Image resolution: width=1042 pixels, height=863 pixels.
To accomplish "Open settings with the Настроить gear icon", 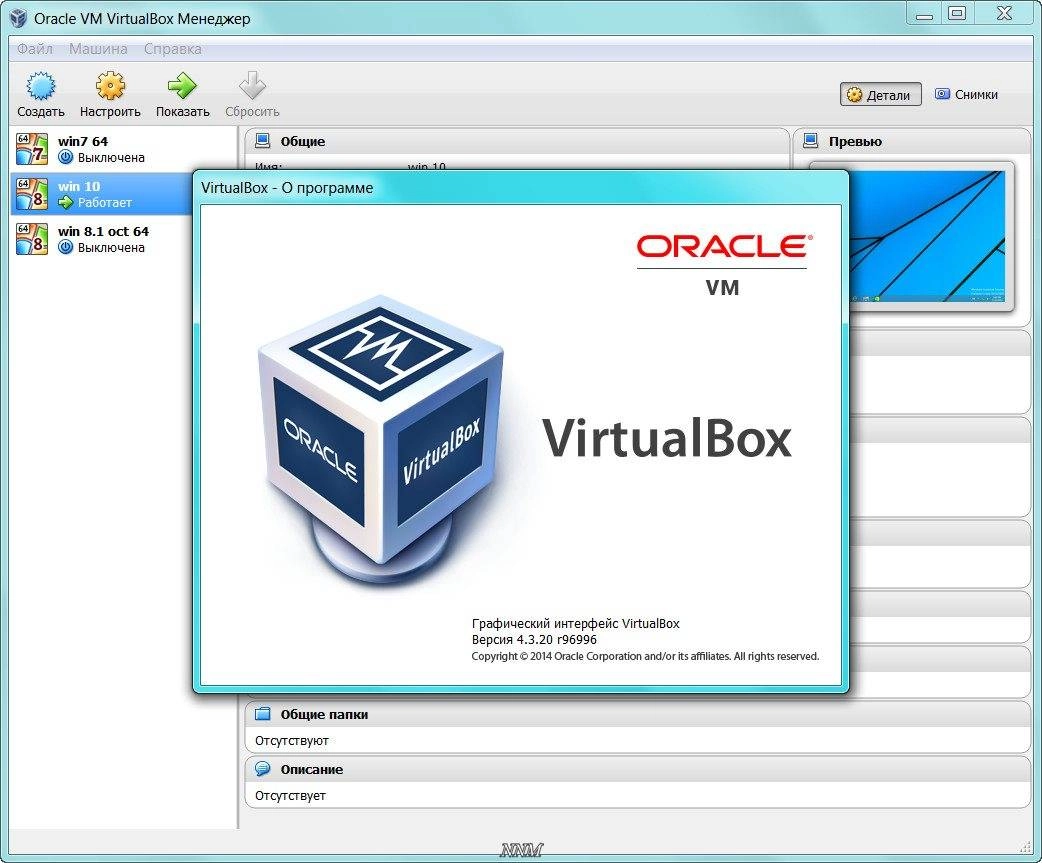I will pos(110,86).
